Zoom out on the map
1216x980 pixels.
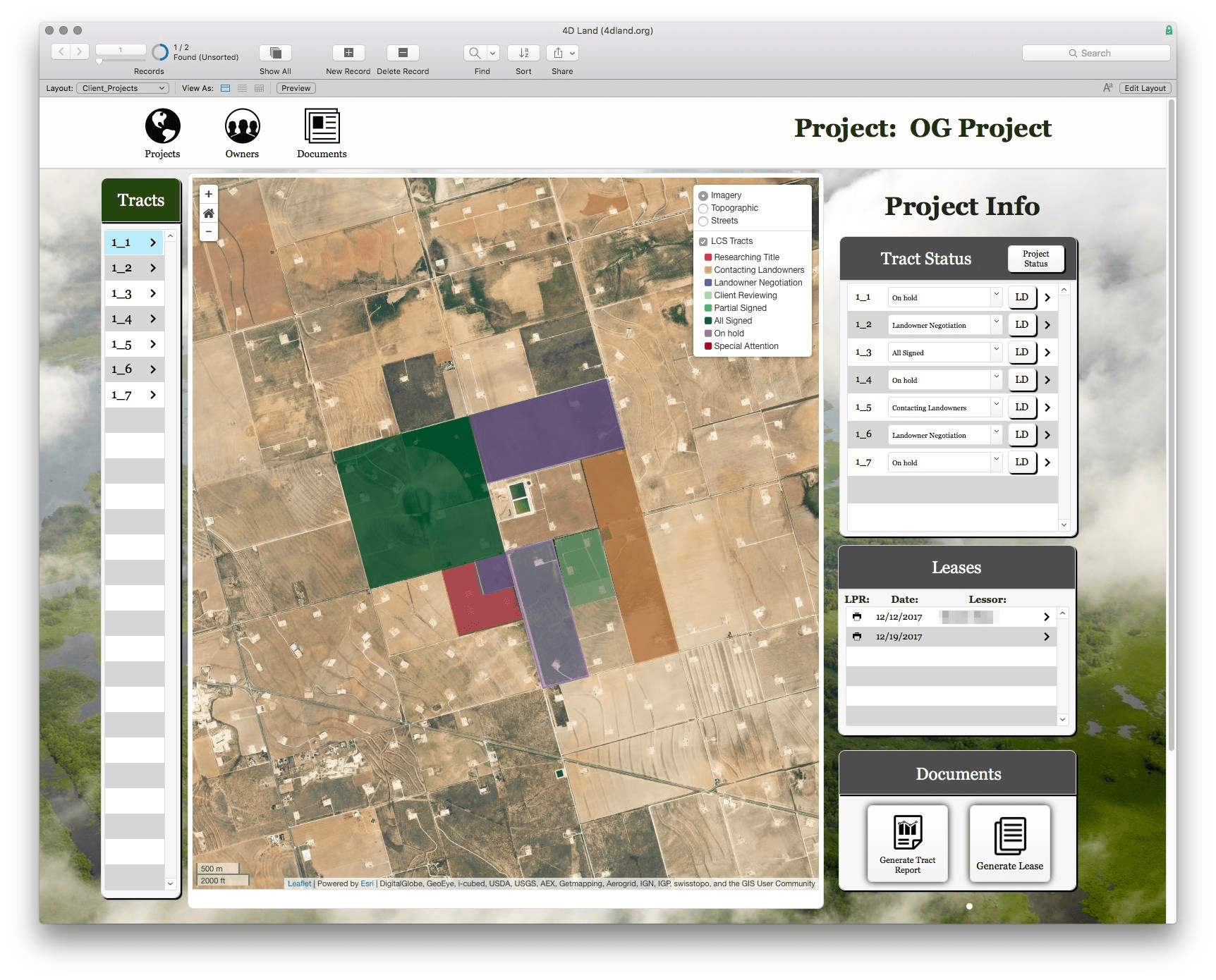point(209,231)
